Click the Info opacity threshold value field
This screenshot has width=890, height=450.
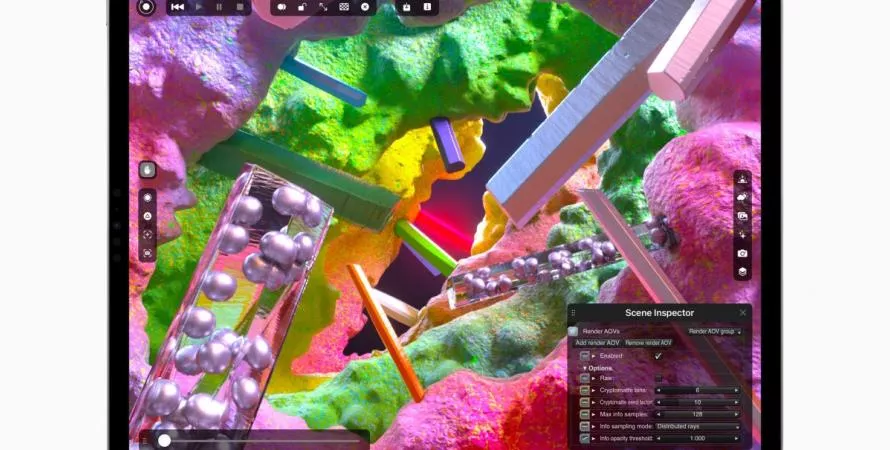[698, 438]
